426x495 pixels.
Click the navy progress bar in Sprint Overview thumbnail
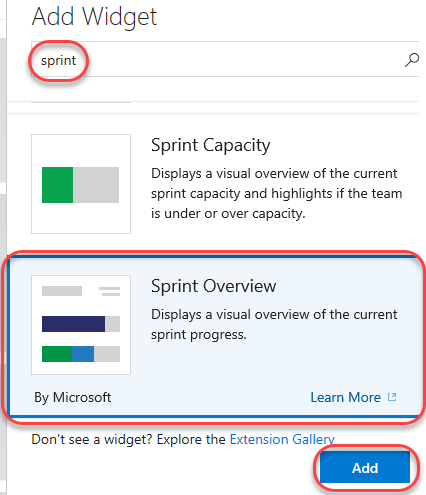pyautogui.click(x=73, y=324)
